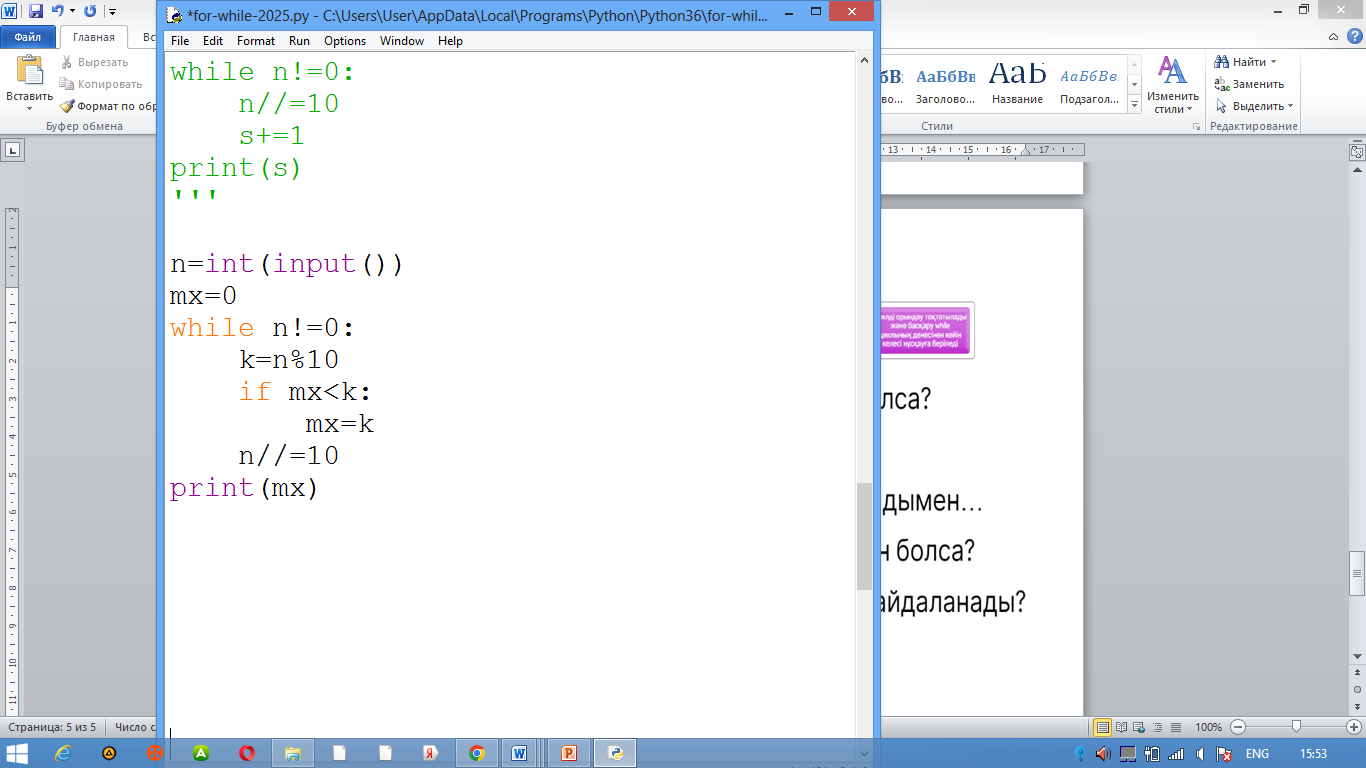Click the 100% zoom level in Word

click(x=1209, y=727)
